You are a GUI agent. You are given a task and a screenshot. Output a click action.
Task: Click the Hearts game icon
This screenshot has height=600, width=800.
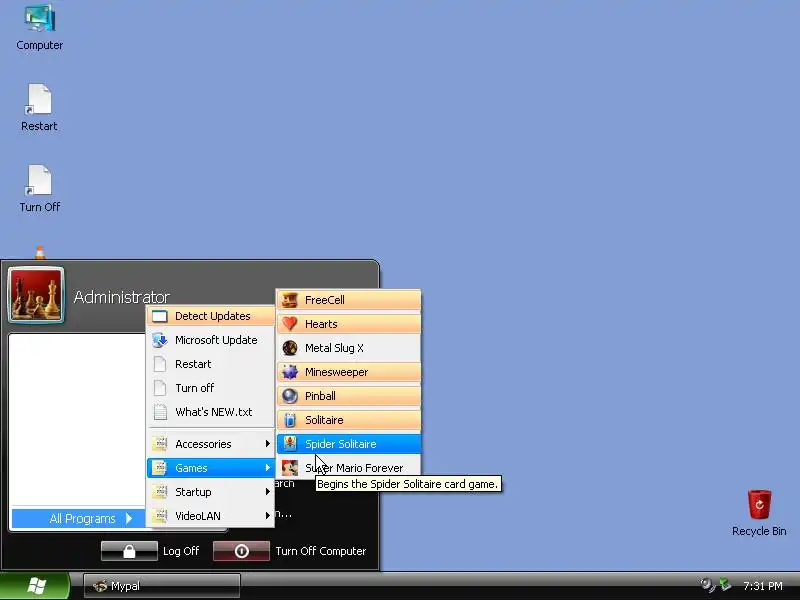coord(290,324)
